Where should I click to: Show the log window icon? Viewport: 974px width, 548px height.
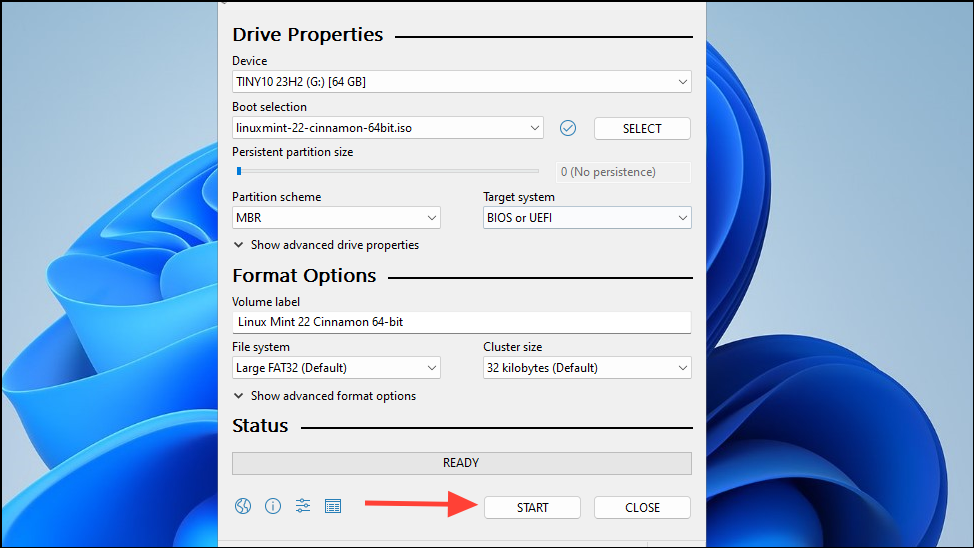point(333,506)
